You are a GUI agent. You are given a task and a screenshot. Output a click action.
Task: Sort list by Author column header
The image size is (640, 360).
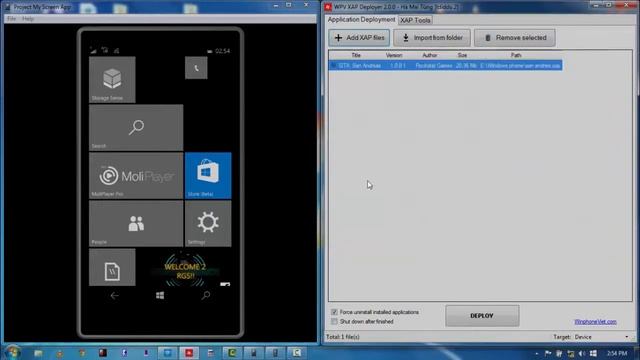pyautogui.click(x=429, y=55)
